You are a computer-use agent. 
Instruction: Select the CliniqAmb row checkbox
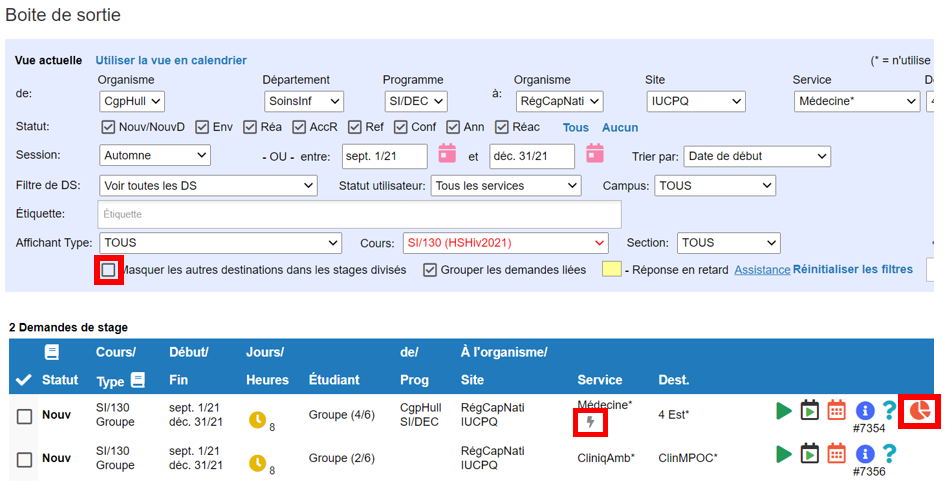coord(24,460)
